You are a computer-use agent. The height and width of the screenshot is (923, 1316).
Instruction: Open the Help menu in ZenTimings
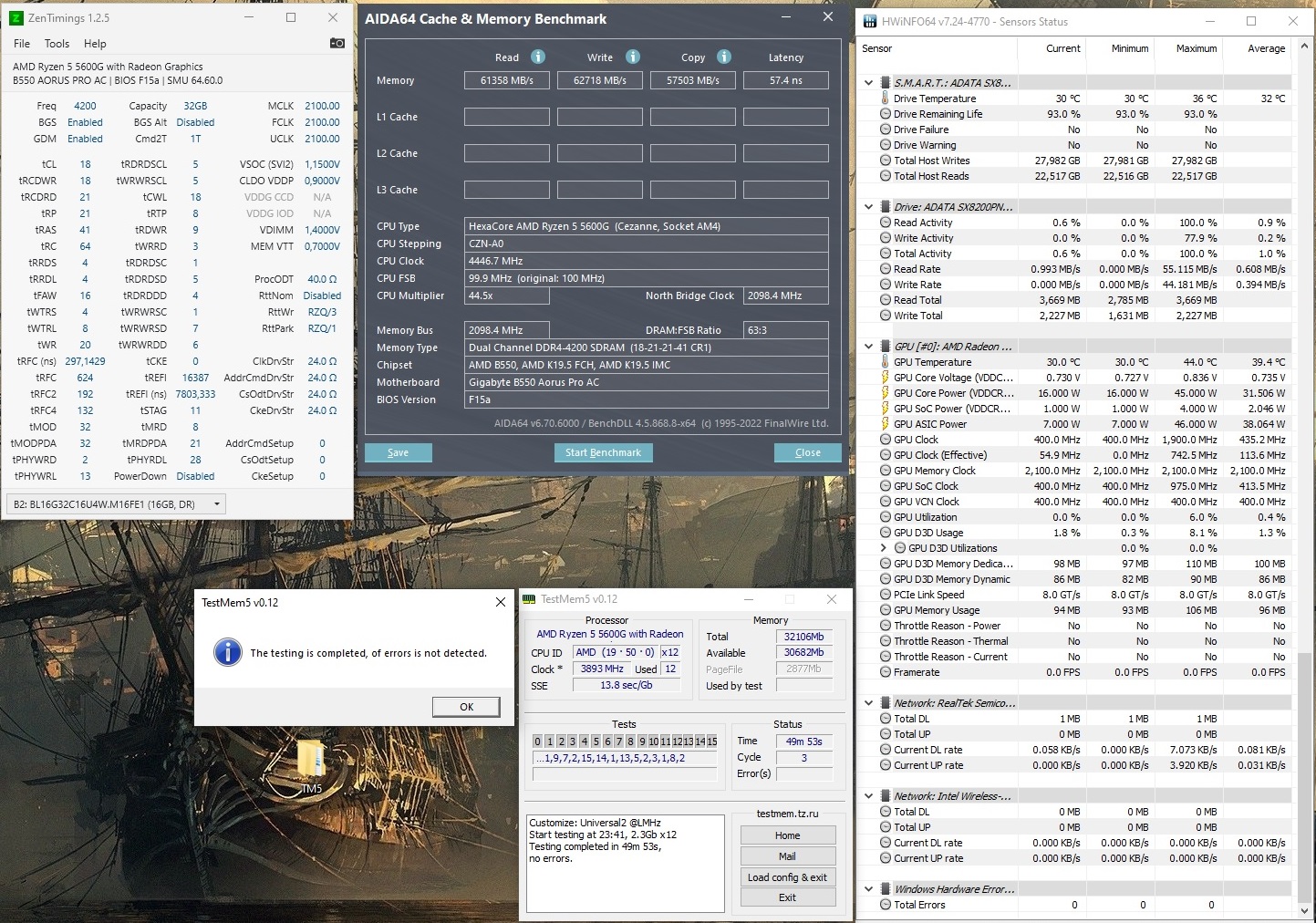(95, 43)
